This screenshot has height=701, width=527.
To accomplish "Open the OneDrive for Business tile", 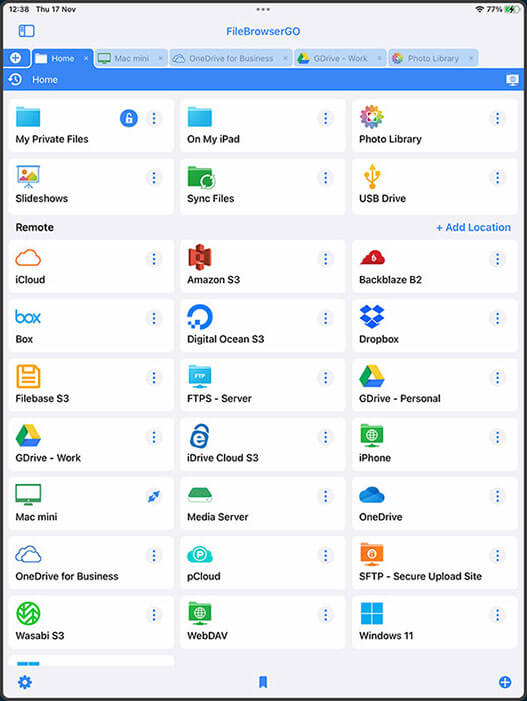I will click(x=91, y=563).
